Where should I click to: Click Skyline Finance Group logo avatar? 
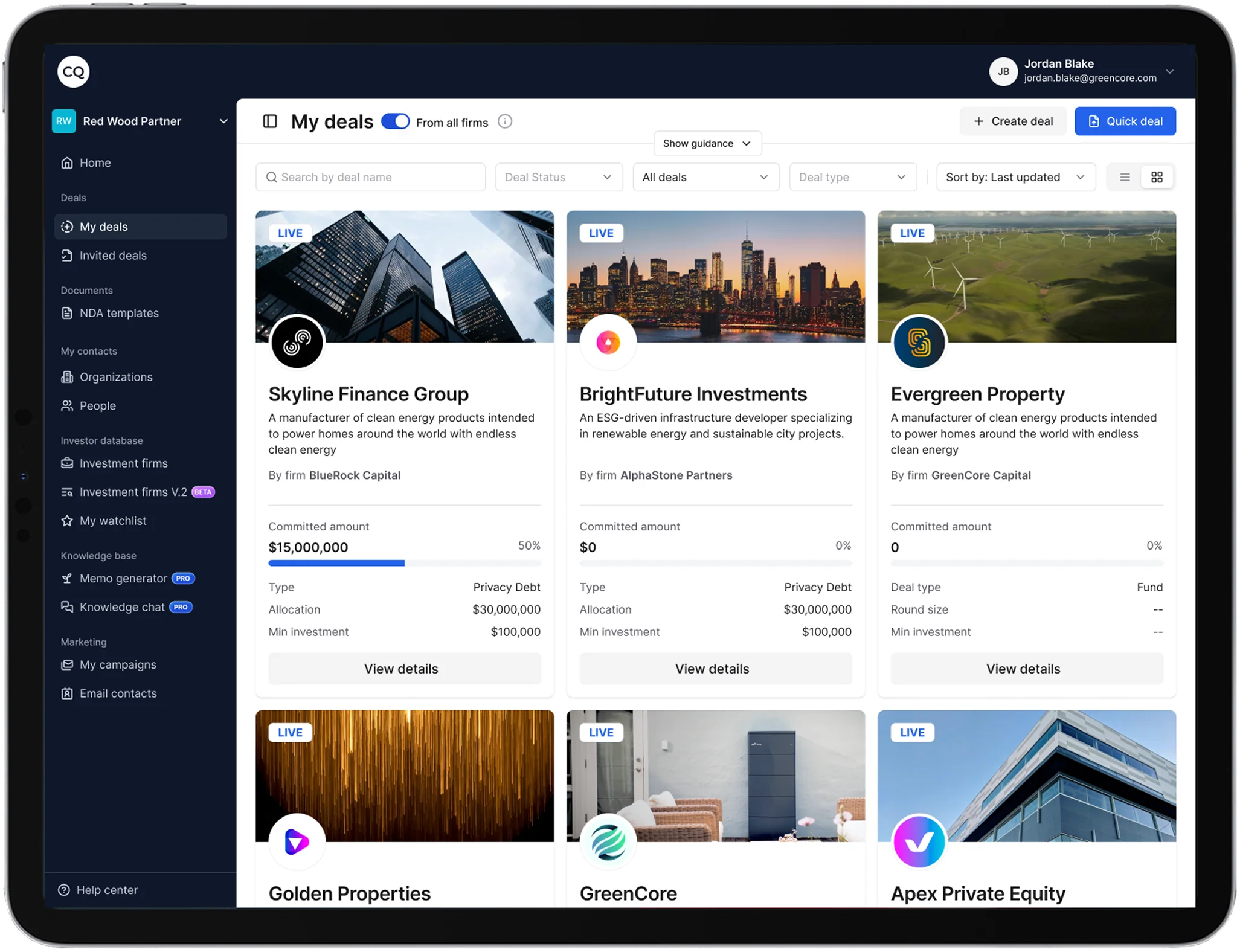coord(297,343)
